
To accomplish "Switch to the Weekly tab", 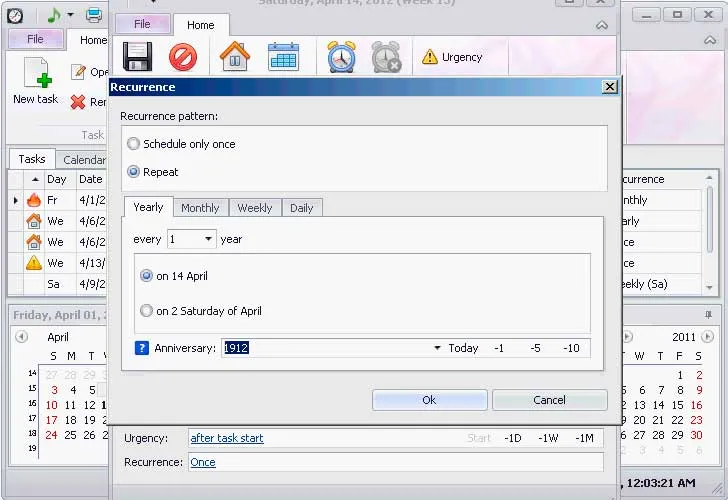I will tap(254, 208).
